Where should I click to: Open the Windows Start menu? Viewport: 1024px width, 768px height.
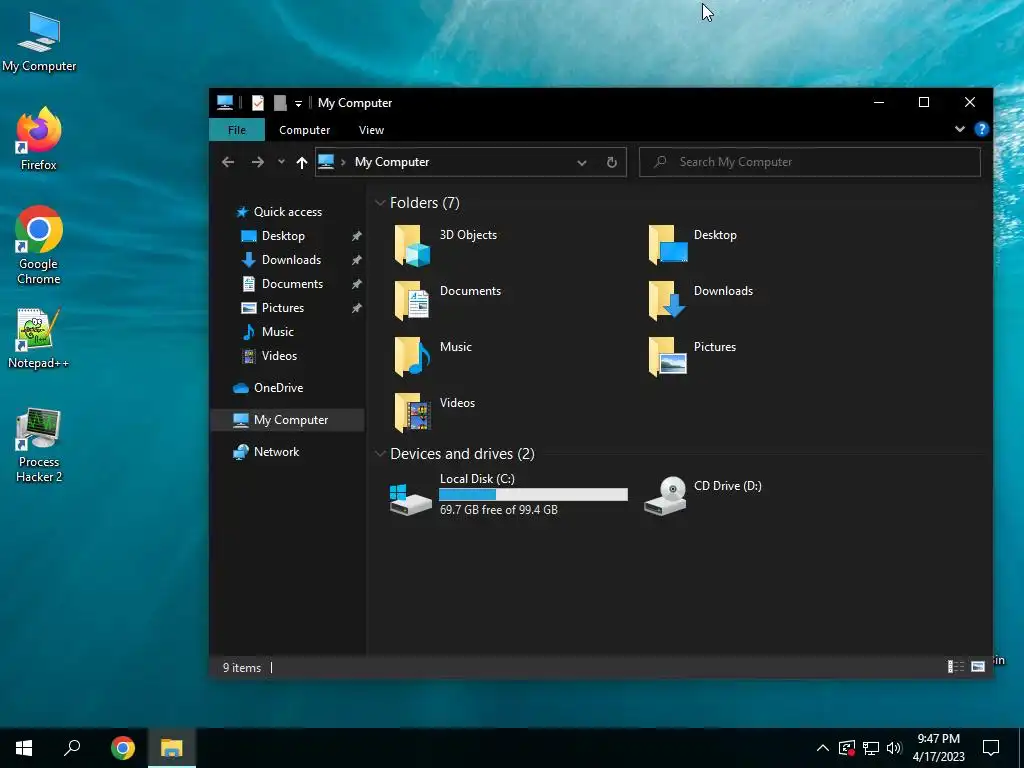24,748
